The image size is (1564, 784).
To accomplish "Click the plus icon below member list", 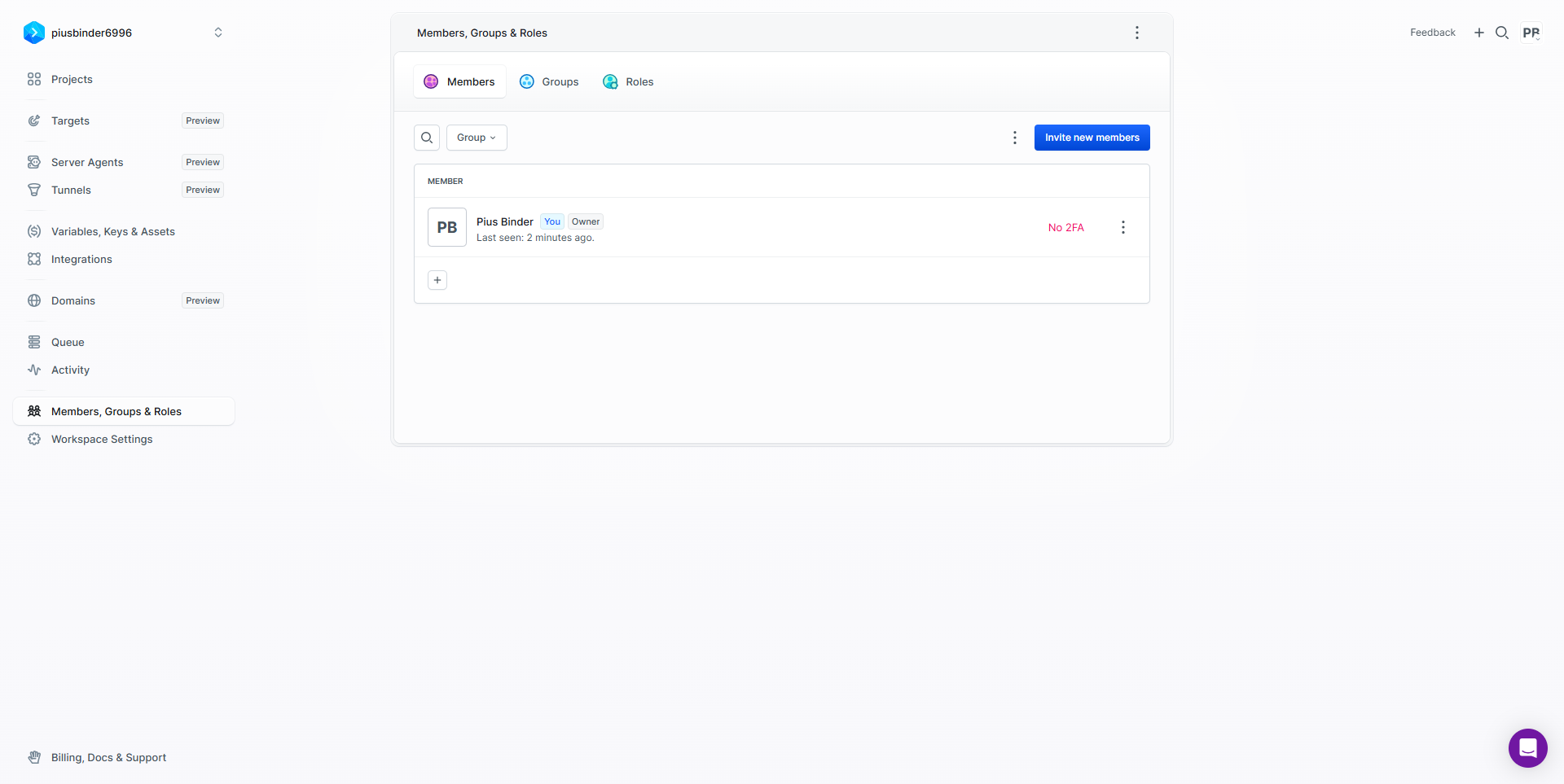I will [x=437, y=280].
